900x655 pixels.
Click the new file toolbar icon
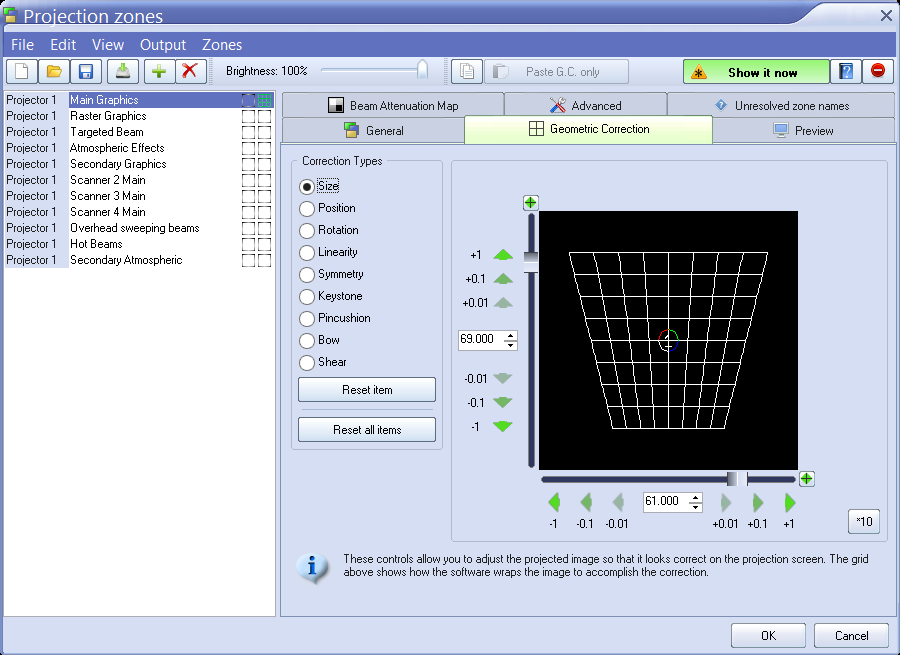[22, 71]
